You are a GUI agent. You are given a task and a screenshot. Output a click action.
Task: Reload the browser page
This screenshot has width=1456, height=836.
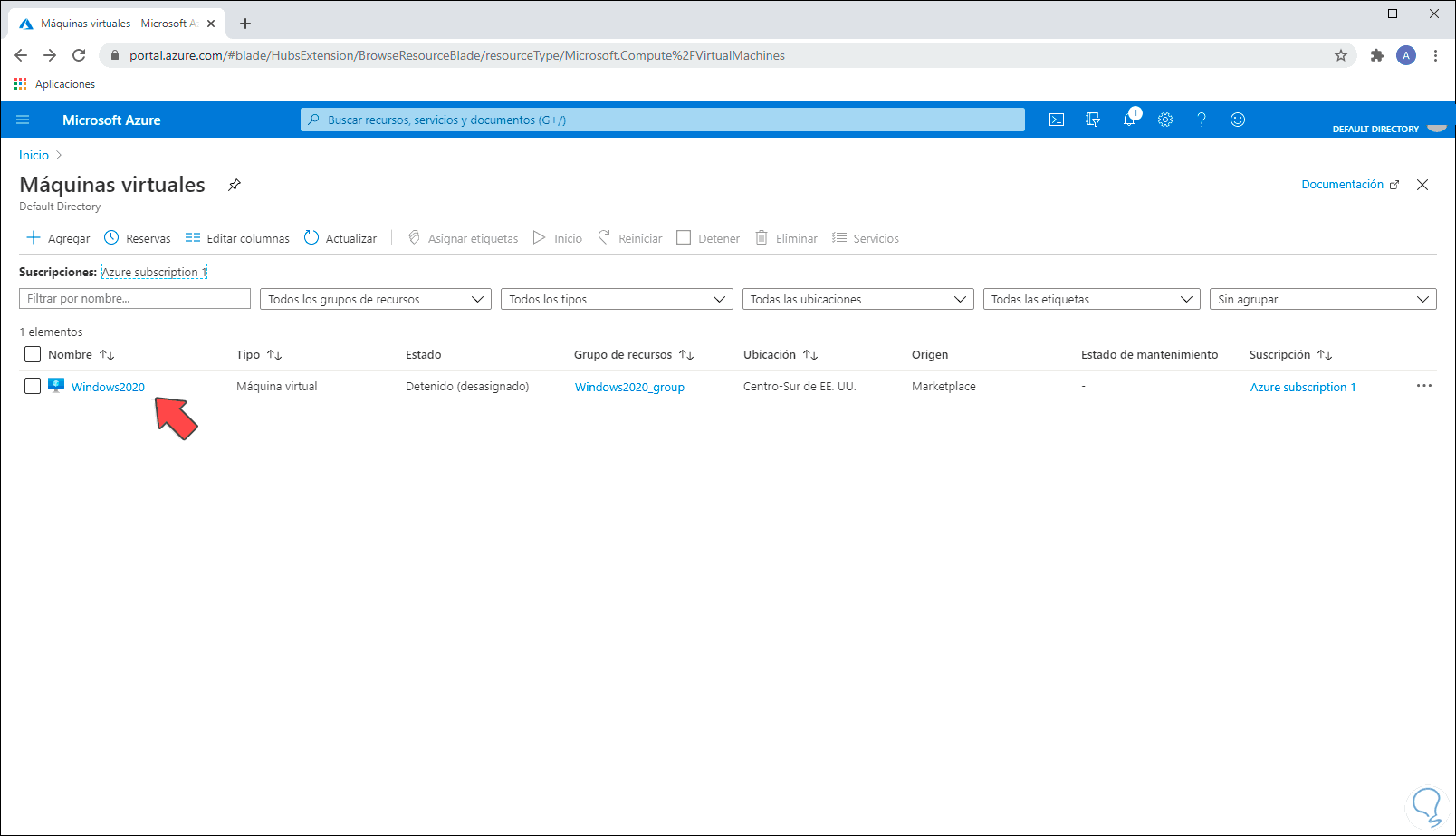click(x=79, y=55)
